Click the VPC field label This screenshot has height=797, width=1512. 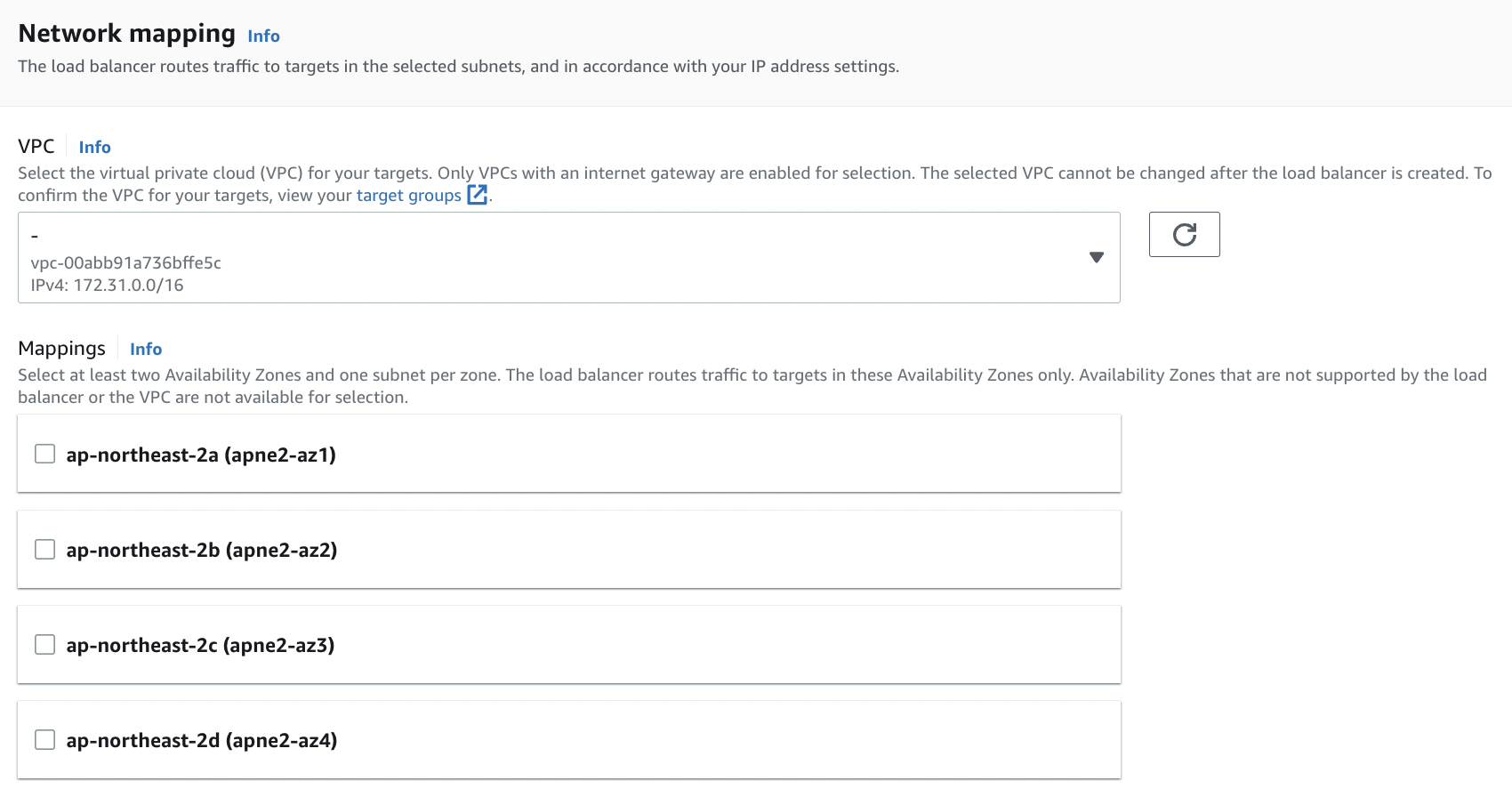[36, 147]
